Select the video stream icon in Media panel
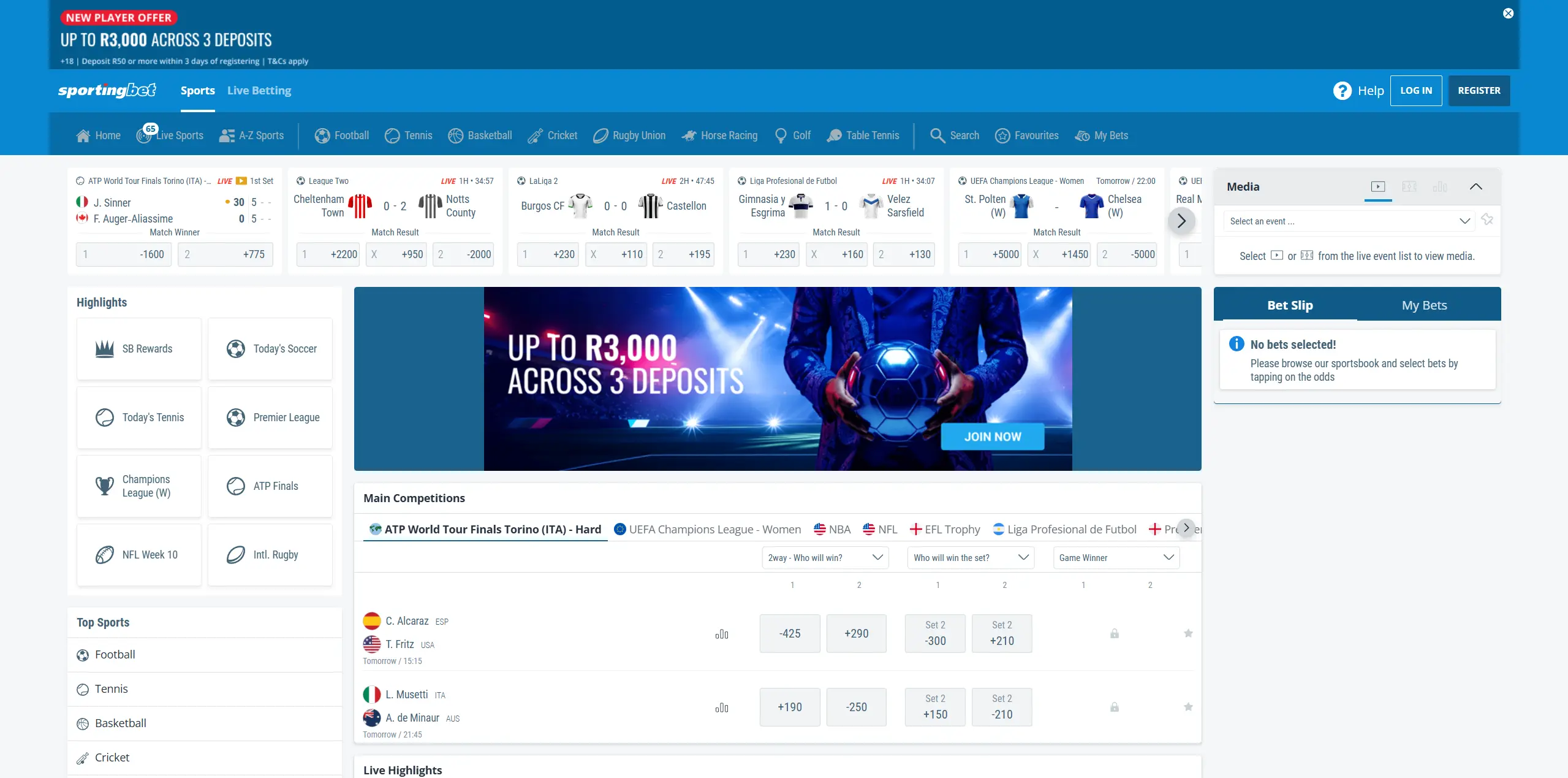 [x=1378, y=186]
